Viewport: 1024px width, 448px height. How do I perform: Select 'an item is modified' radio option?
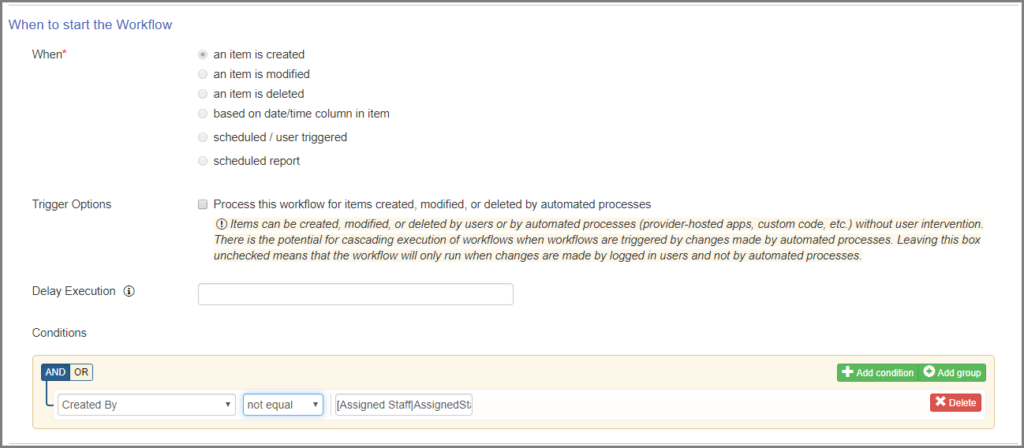[203, 74]
